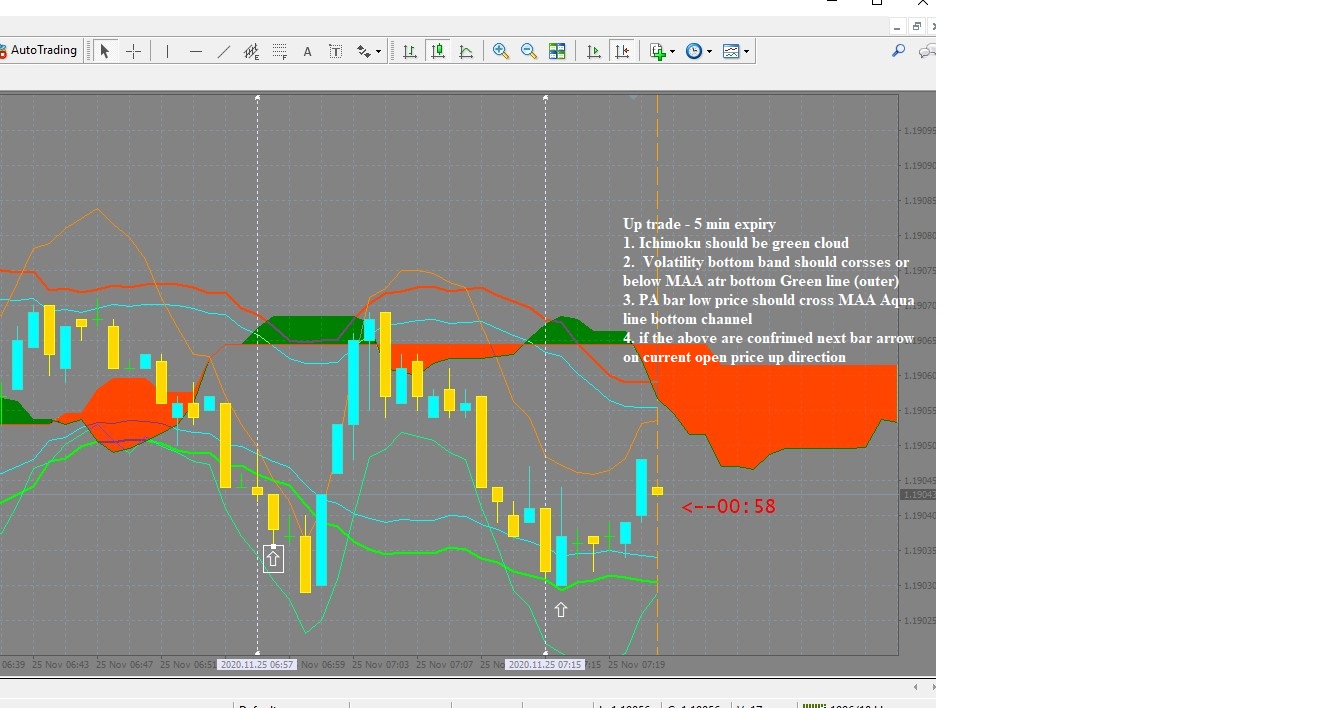
Task: Click the search magnifier icon
Action: (x=899, y=51)
